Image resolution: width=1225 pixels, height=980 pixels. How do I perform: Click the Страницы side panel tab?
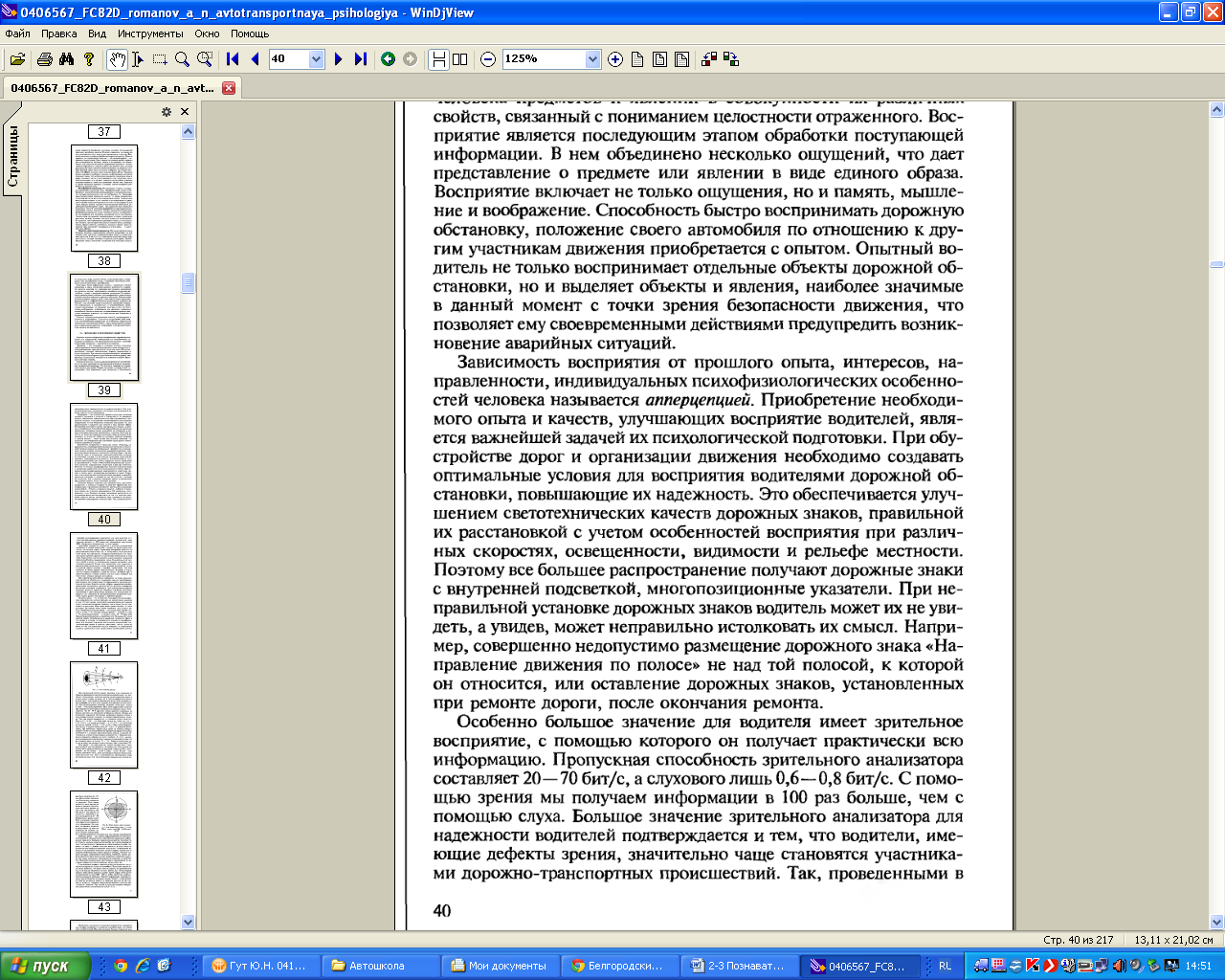click(x=12, y=156)
